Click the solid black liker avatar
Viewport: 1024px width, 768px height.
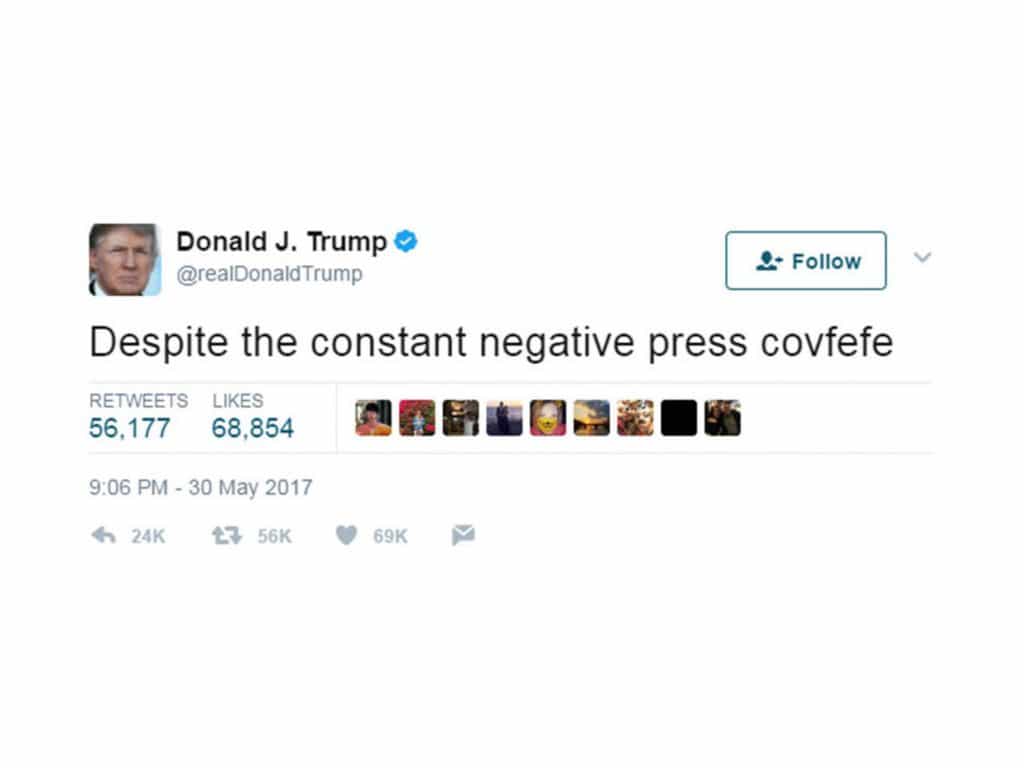coord(679,418)
